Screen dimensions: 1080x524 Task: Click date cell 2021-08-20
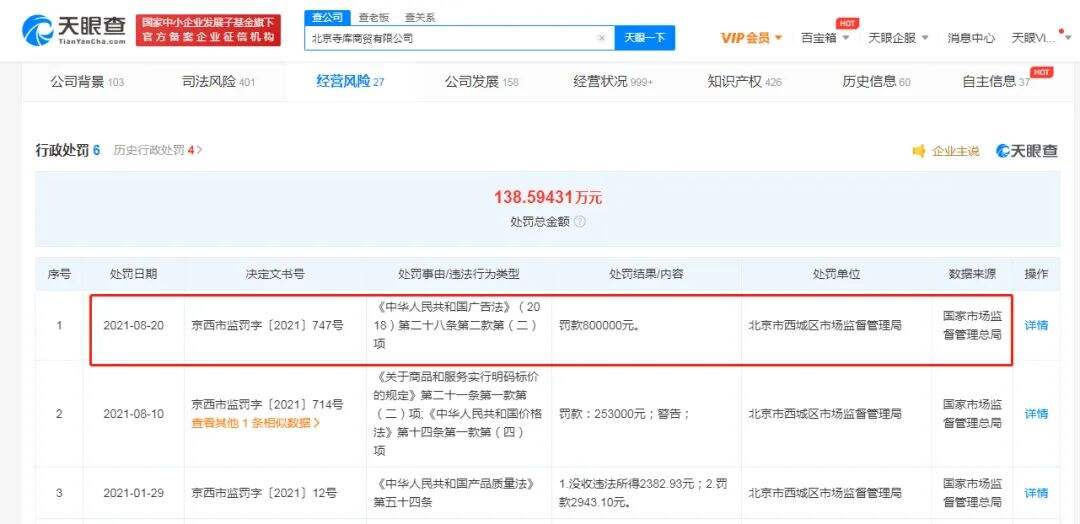134,325
